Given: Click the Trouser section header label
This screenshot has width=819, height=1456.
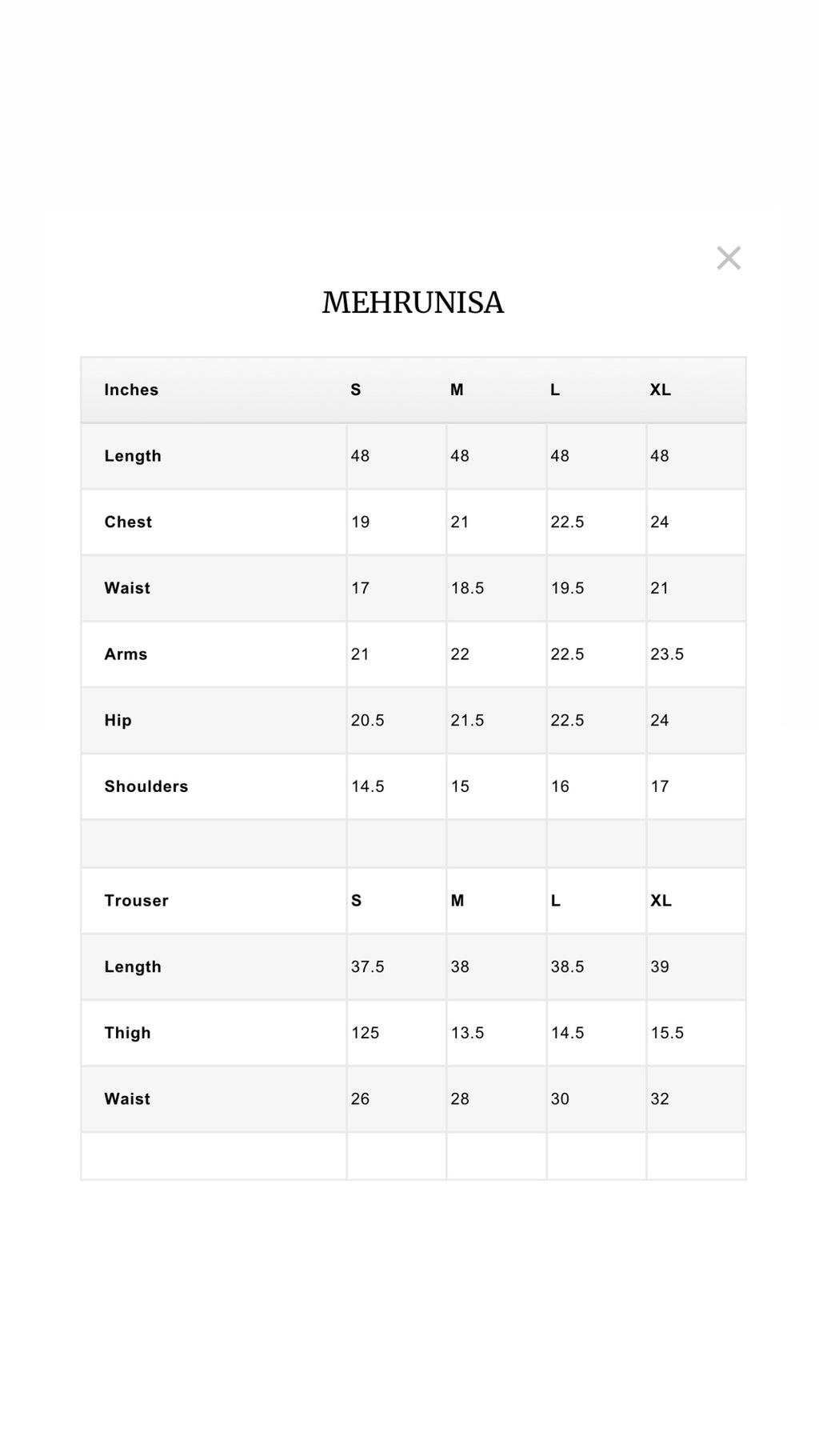Looking at the screenshot, I should pos(136,900).
